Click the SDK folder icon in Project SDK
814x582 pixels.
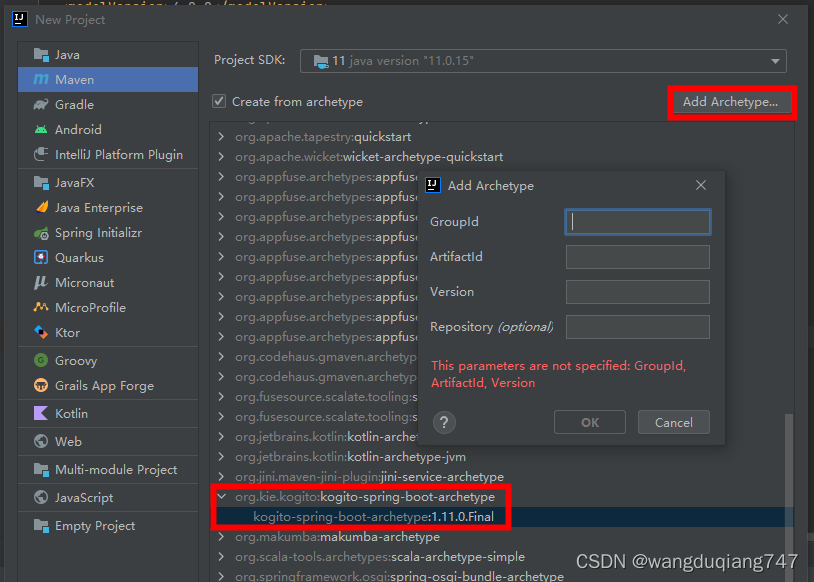321,62
